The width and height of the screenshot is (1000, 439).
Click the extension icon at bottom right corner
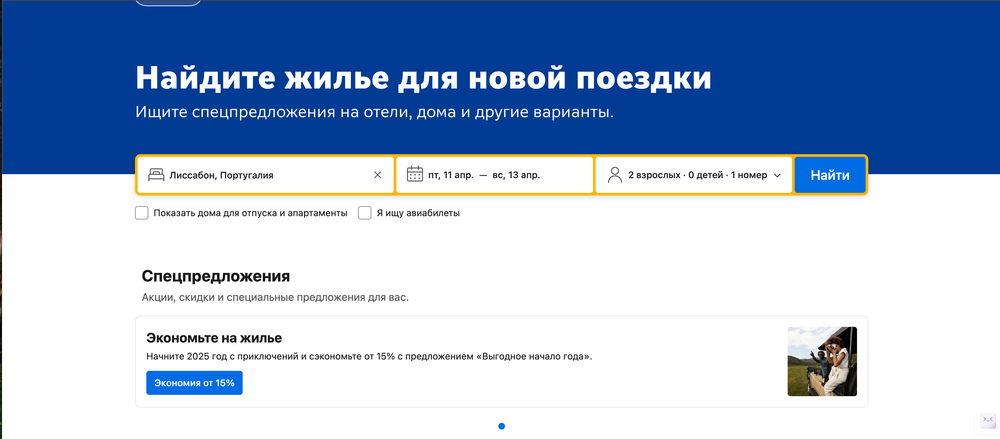click(x=988, y=420)
